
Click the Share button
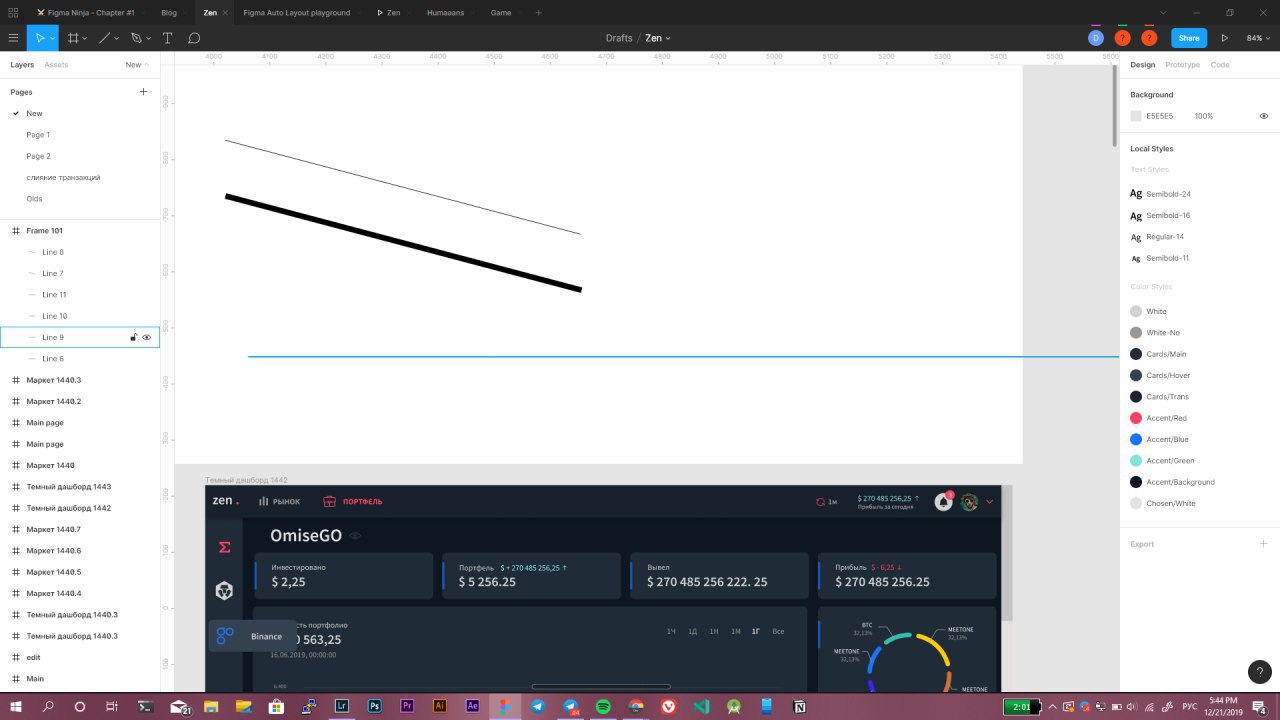coord(1189,38)
